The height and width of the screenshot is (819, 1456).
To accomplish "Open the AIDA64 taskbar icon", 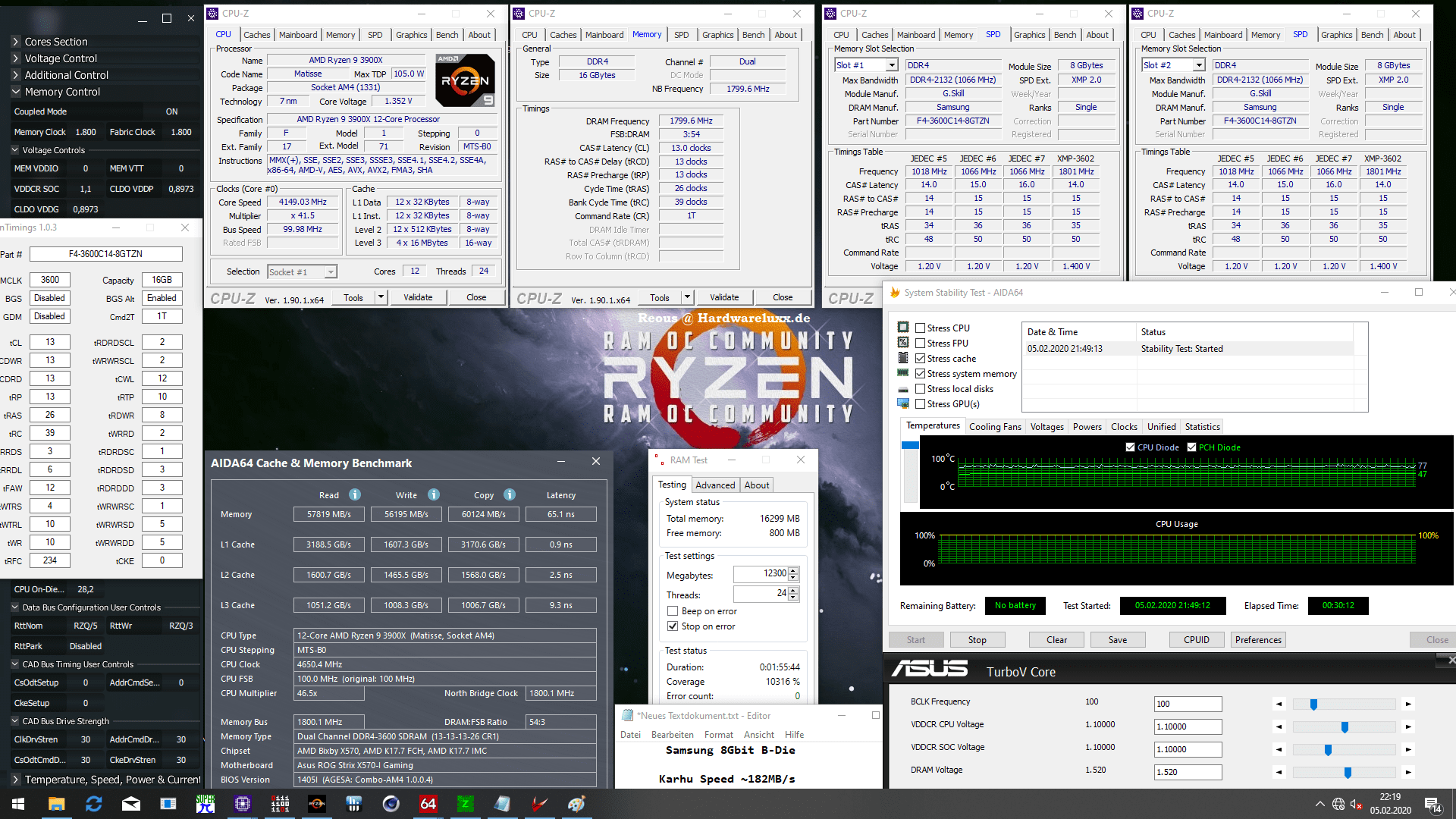I will coord(428,804).
